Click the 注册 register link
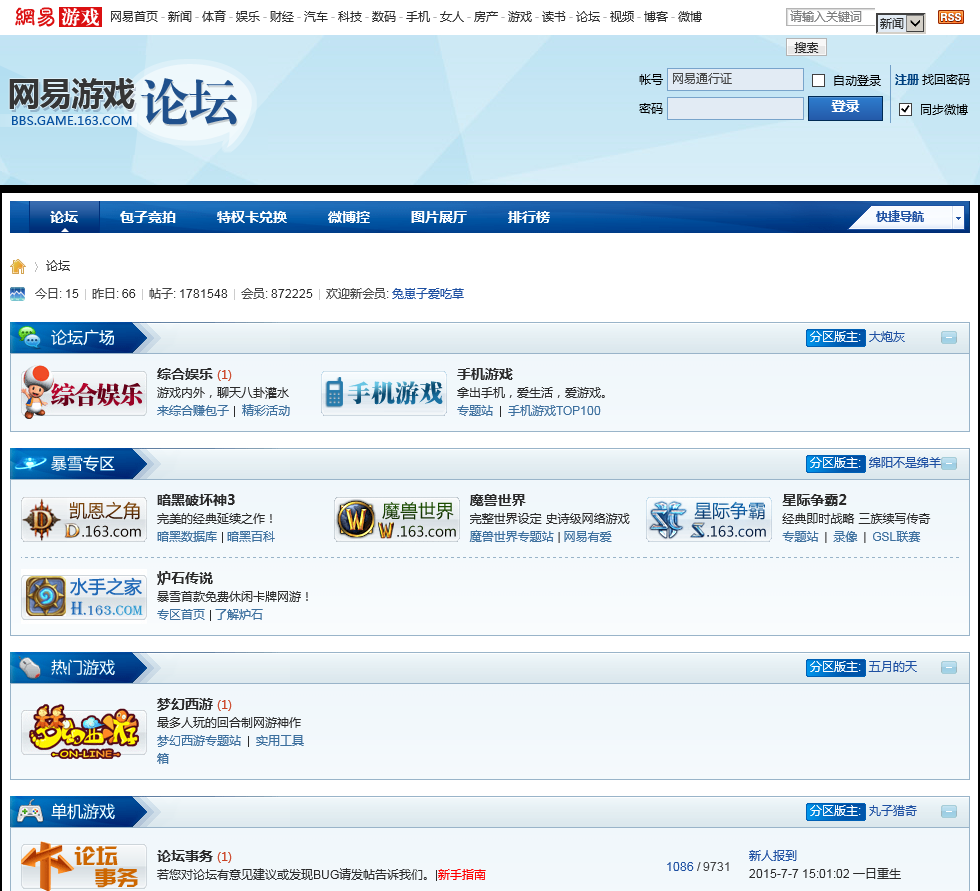 click(906, 80)
